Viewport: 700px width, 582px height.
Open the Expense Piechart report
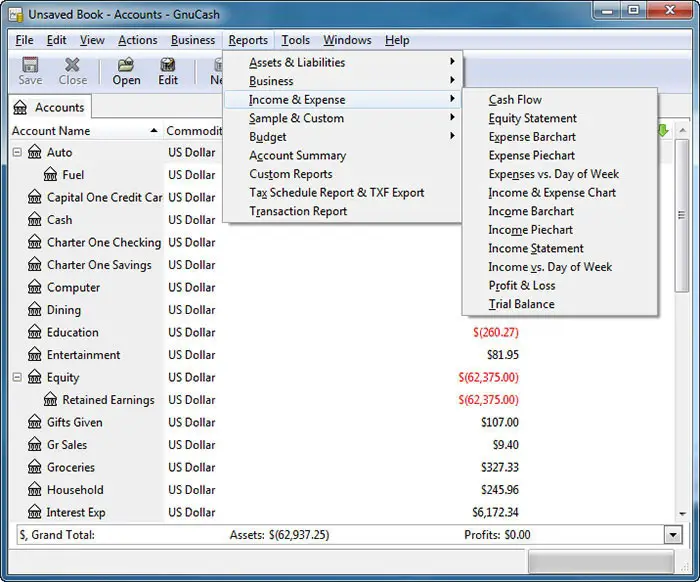[x=560, y=155]
